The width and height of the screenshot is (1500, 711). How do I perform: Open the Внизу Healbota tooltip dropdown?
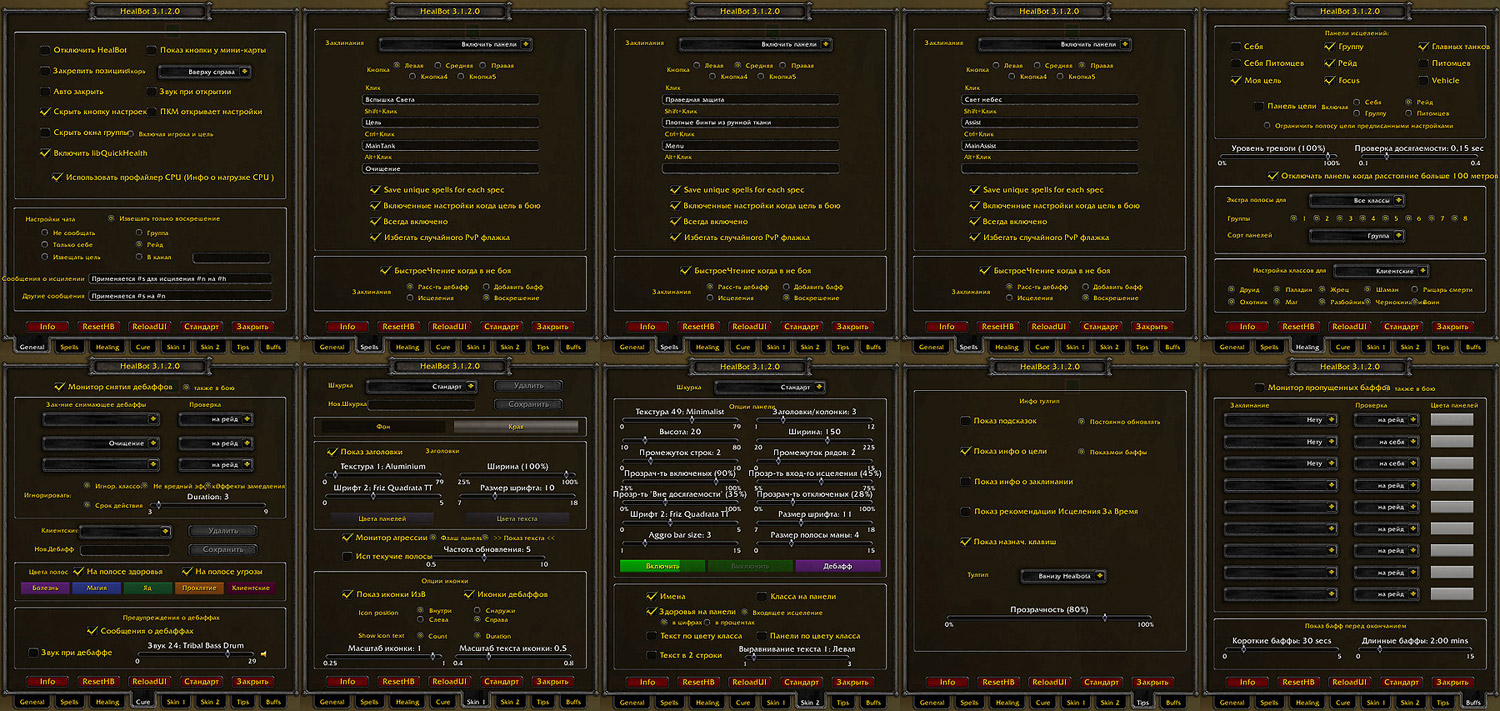[1063, 576]
